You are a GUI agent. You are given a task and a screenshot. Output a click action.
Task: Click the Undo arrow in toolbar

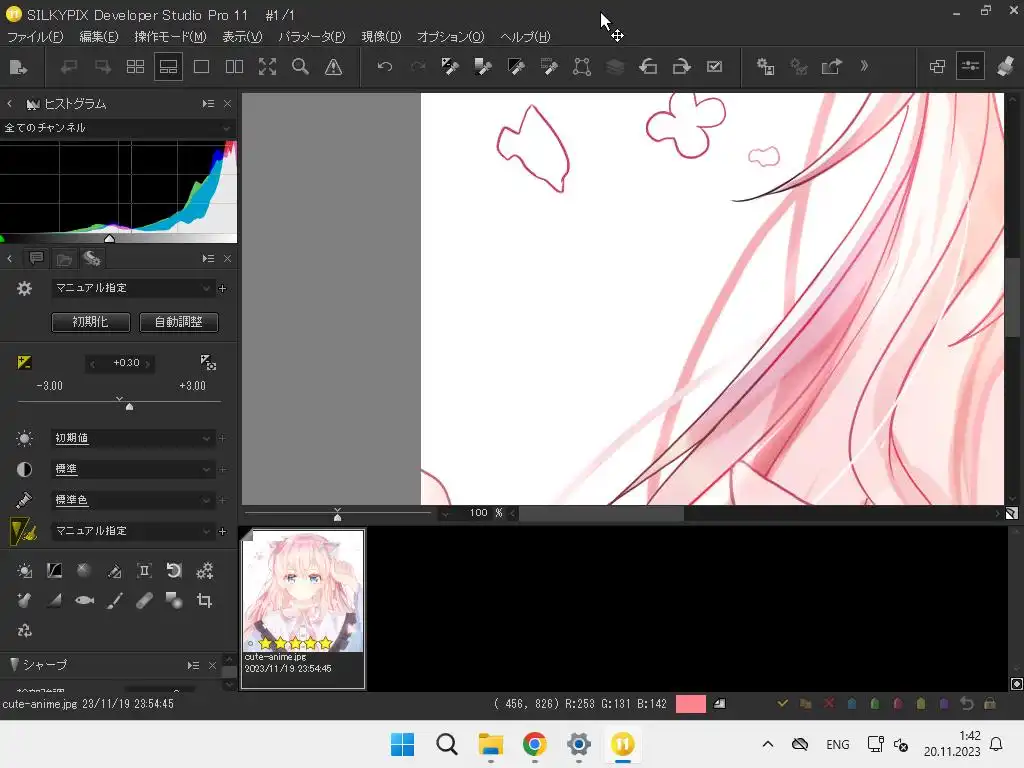click(385, 67)
